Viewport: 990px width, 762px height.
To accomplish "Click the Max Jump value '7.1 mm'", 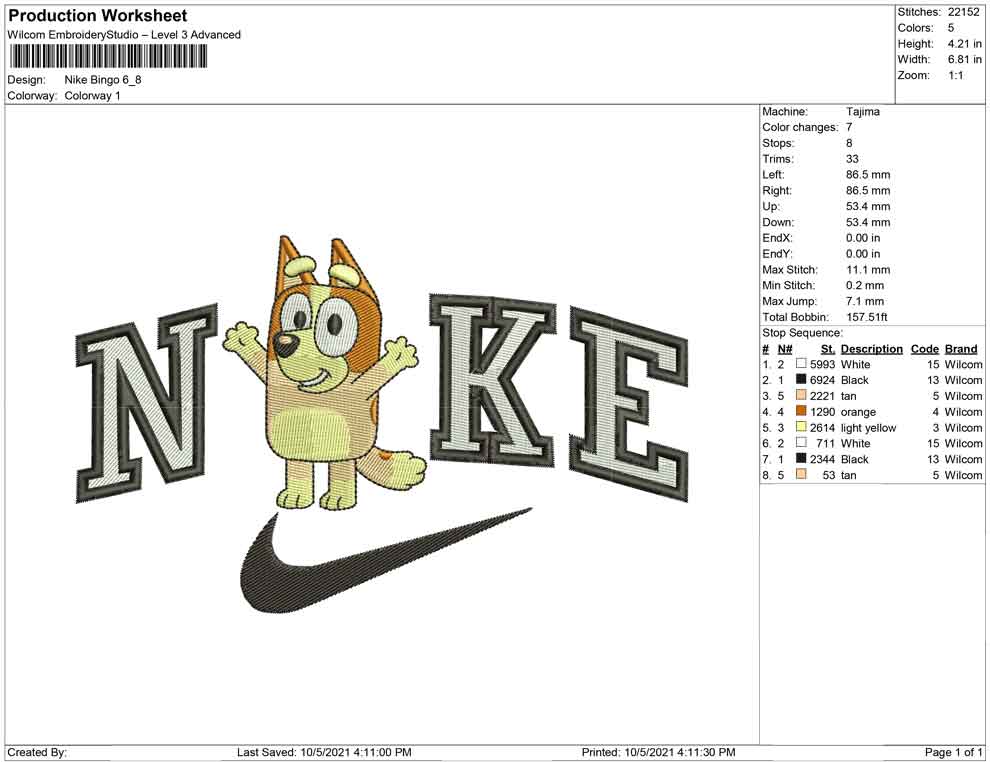I will point(865,301).
